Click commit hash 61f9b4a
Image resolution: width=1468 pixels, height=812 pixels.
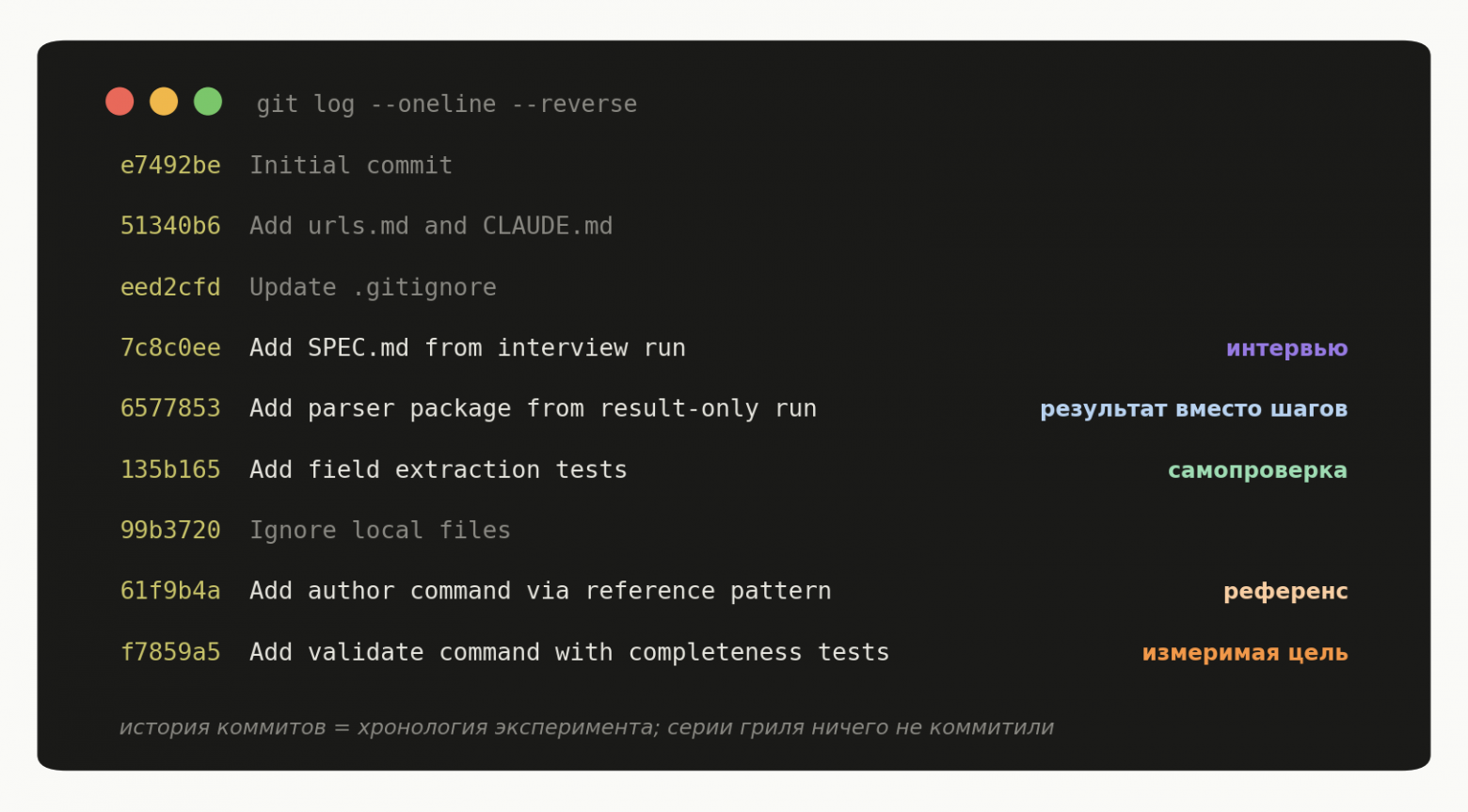(170, 591)
